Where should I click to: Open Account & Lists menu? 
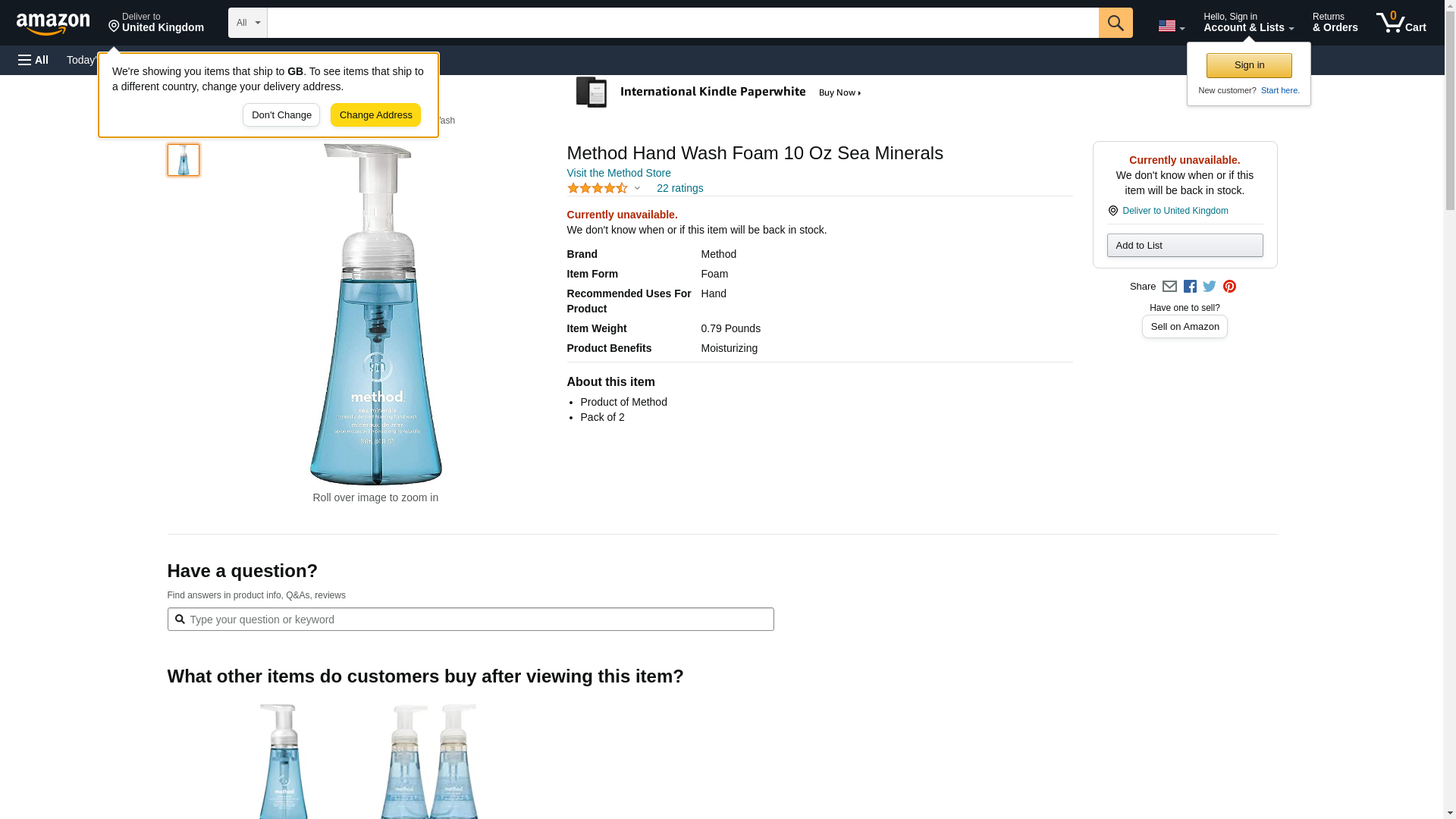tap(1248, 23)
